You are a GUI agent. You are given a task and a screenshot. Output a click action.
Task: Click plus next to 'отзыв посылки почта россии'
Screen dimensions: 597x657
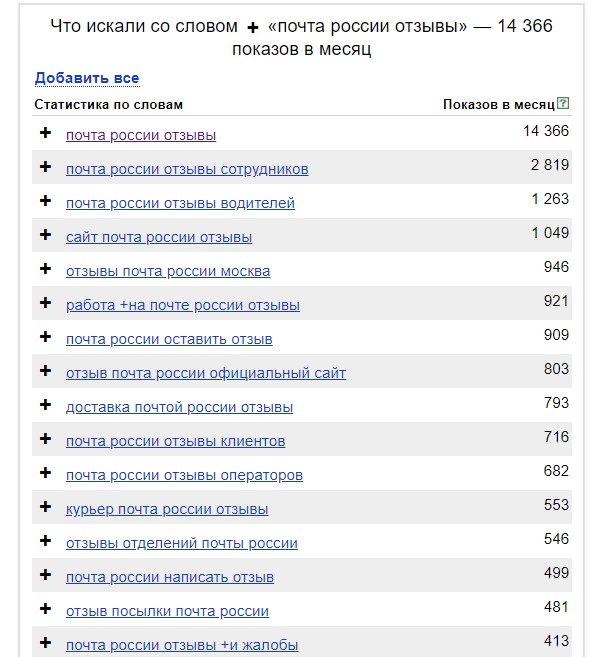click(x=45, y=608)
